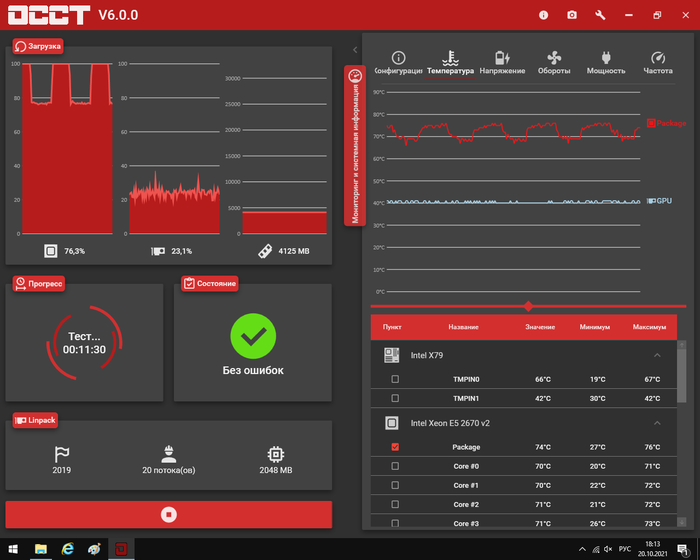Click the Package maximum value 76°C
Viewport: 700px width, 560px height.
click(x=652, y=447)
